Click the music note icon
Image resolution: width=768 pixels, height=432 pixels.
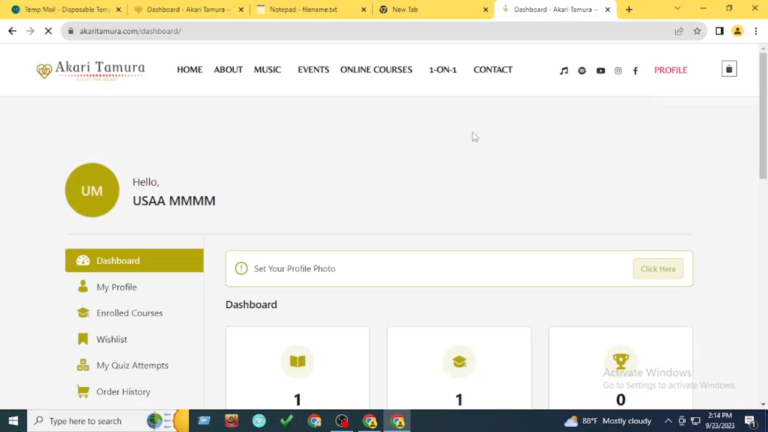(x=564, y=71)
